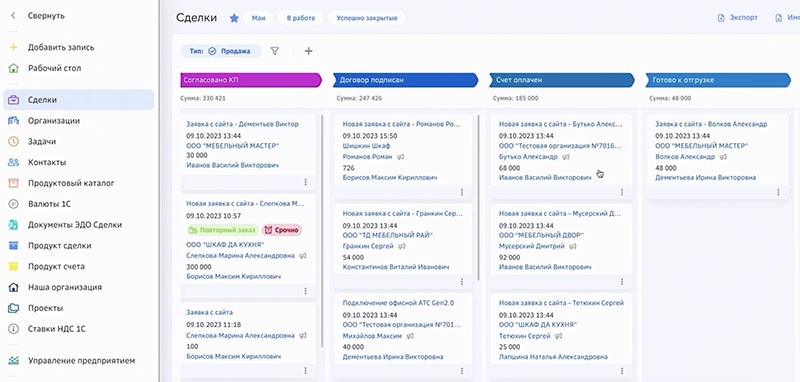The width and height of the screenshot is (800, 382).
Task: Click the Задачи clock icon
Action: tap(13, 142)
